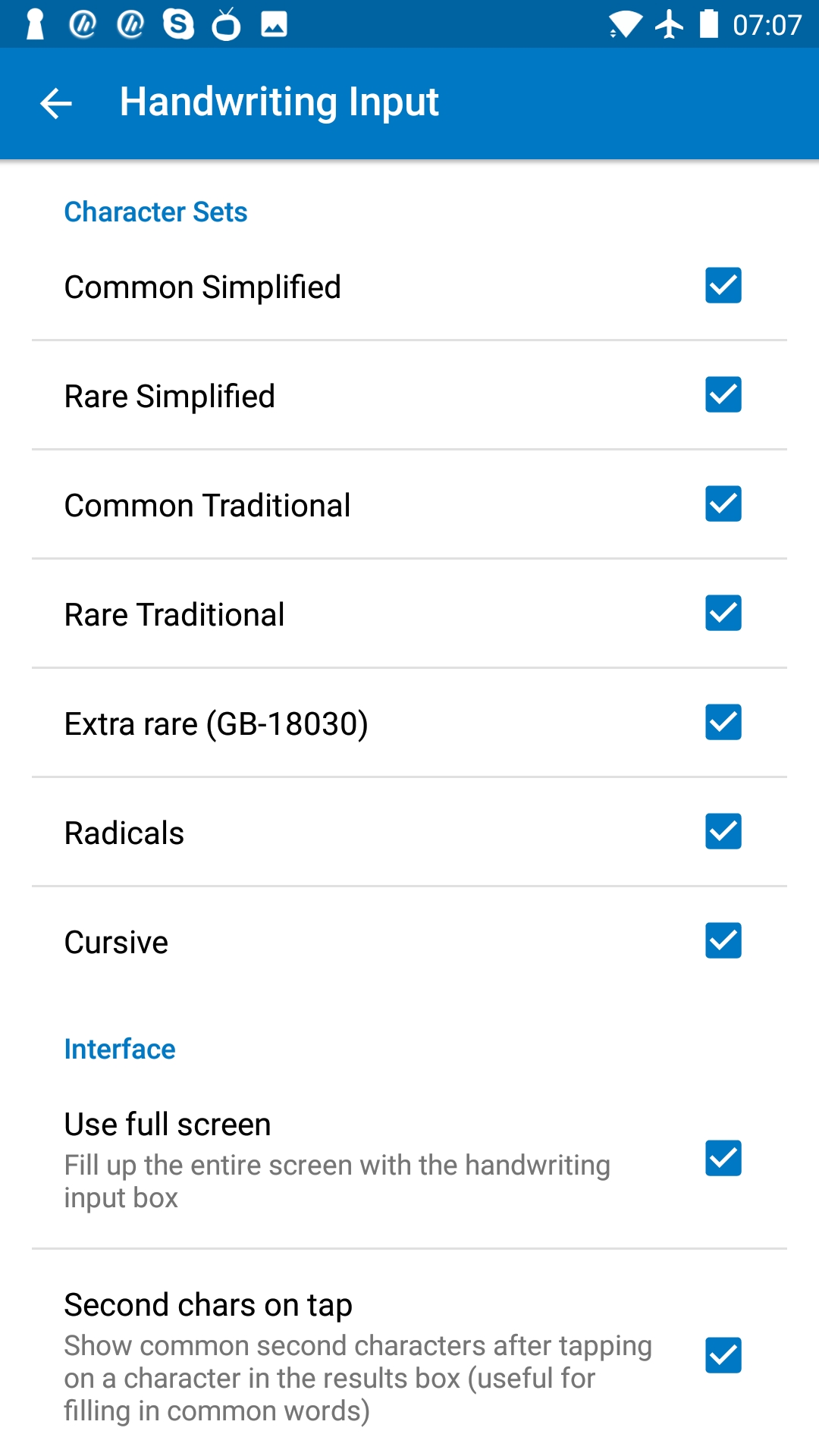Tap the TV-shaped notification icon
819x1456 pixels.
226,24
